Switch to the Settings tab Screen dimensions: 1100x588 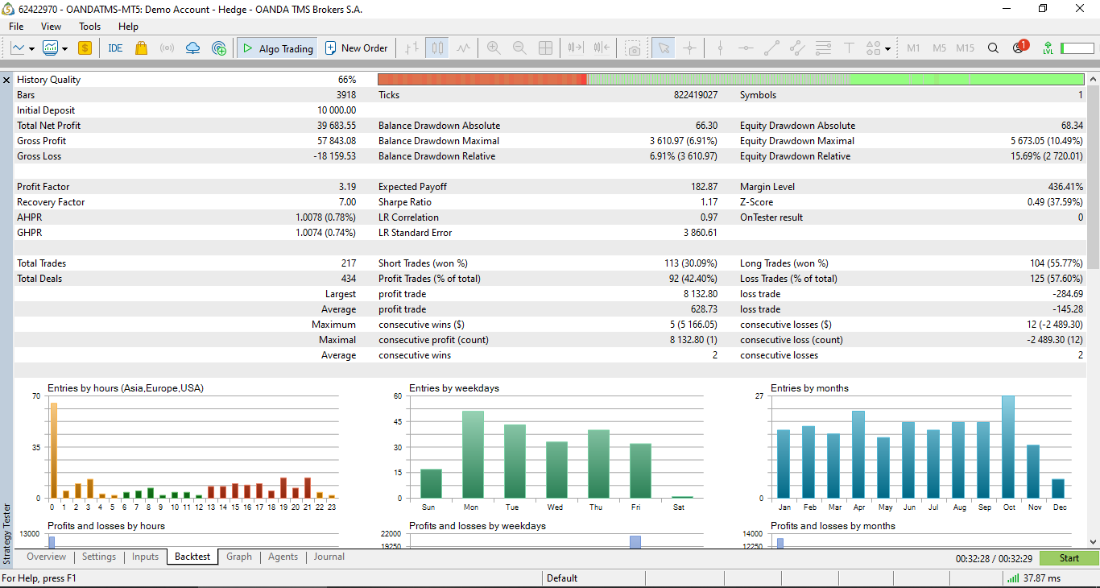(99, 556)
